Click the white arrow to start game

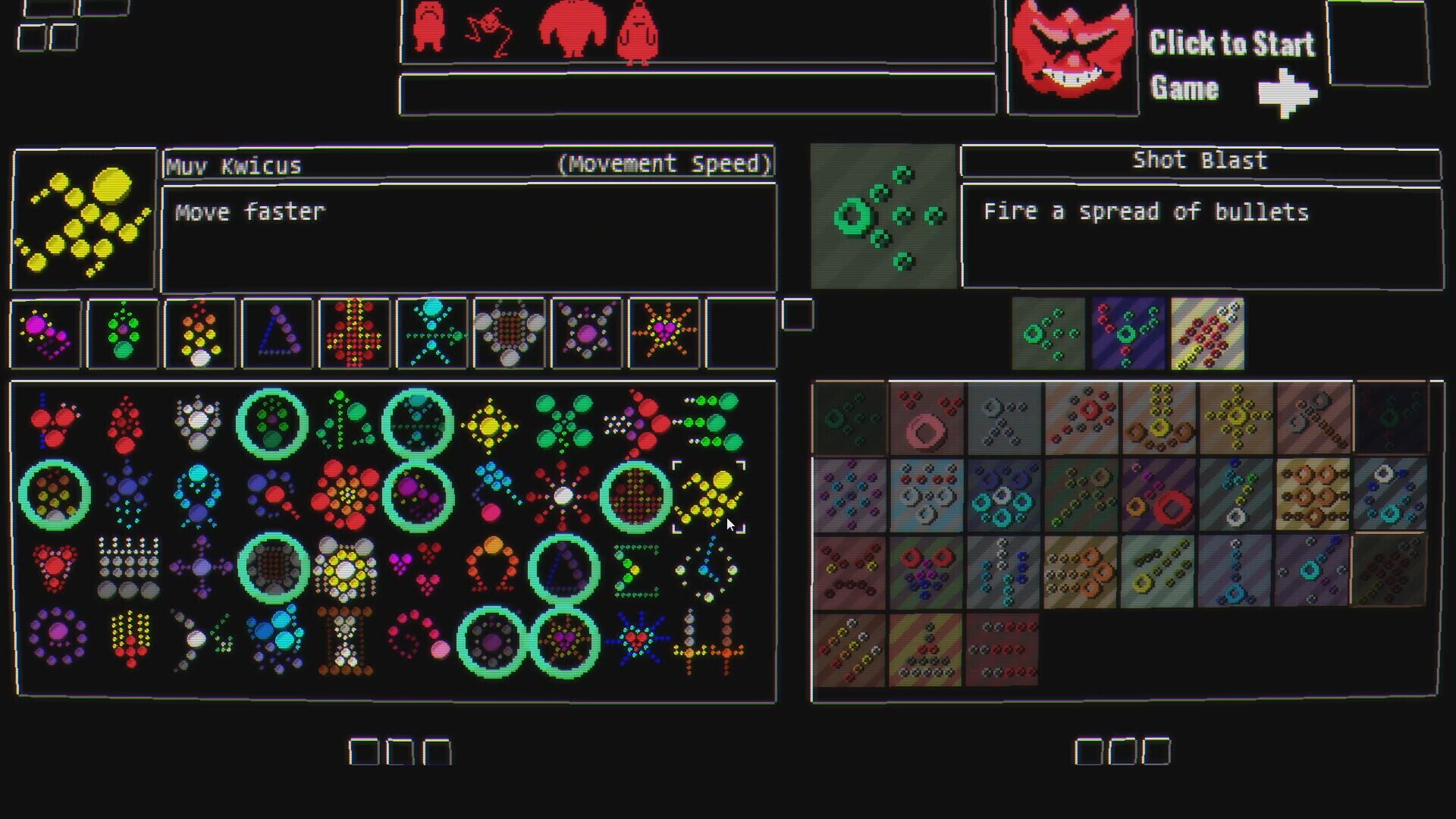pos(1287,93)
